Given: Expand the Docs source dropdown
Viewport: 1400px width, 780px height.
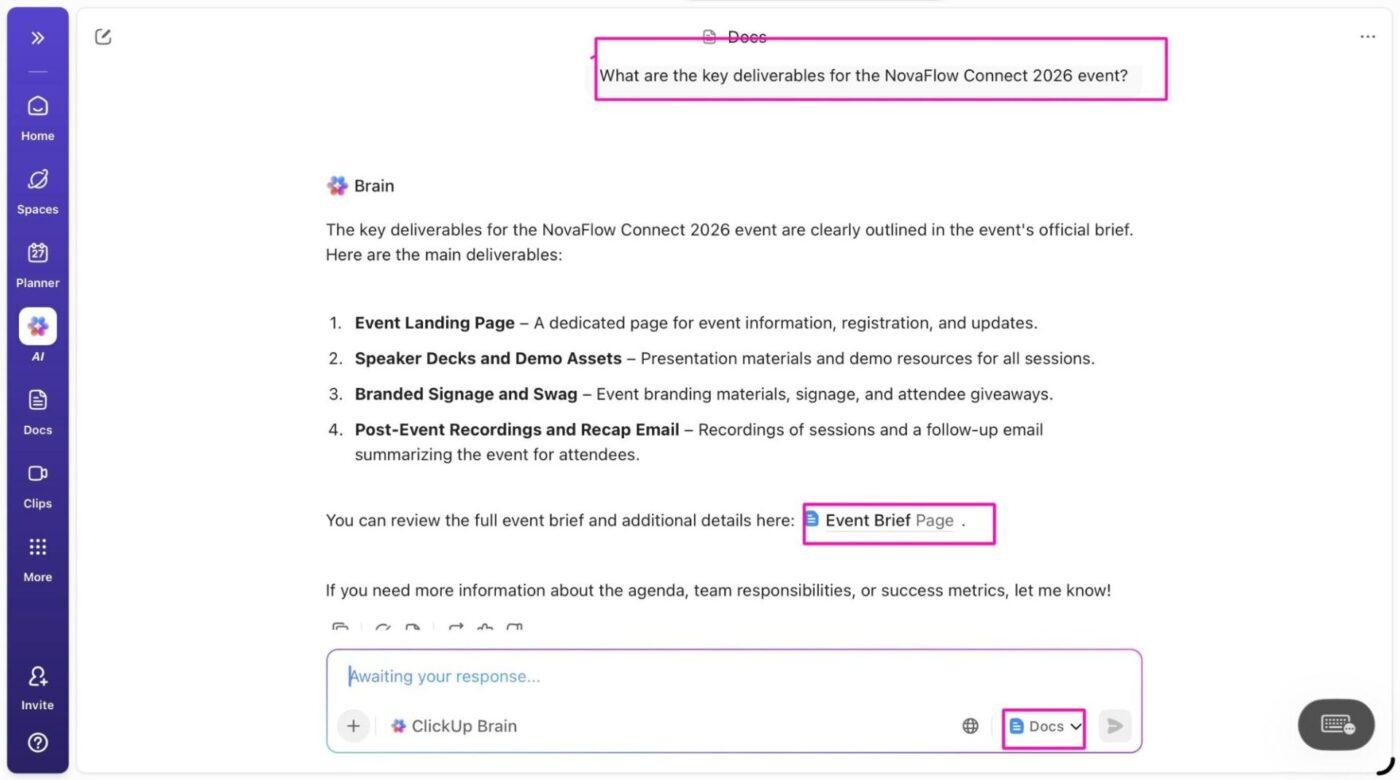Looking at the screenshot, I should pyautogui.click(x=1045, y=726).
